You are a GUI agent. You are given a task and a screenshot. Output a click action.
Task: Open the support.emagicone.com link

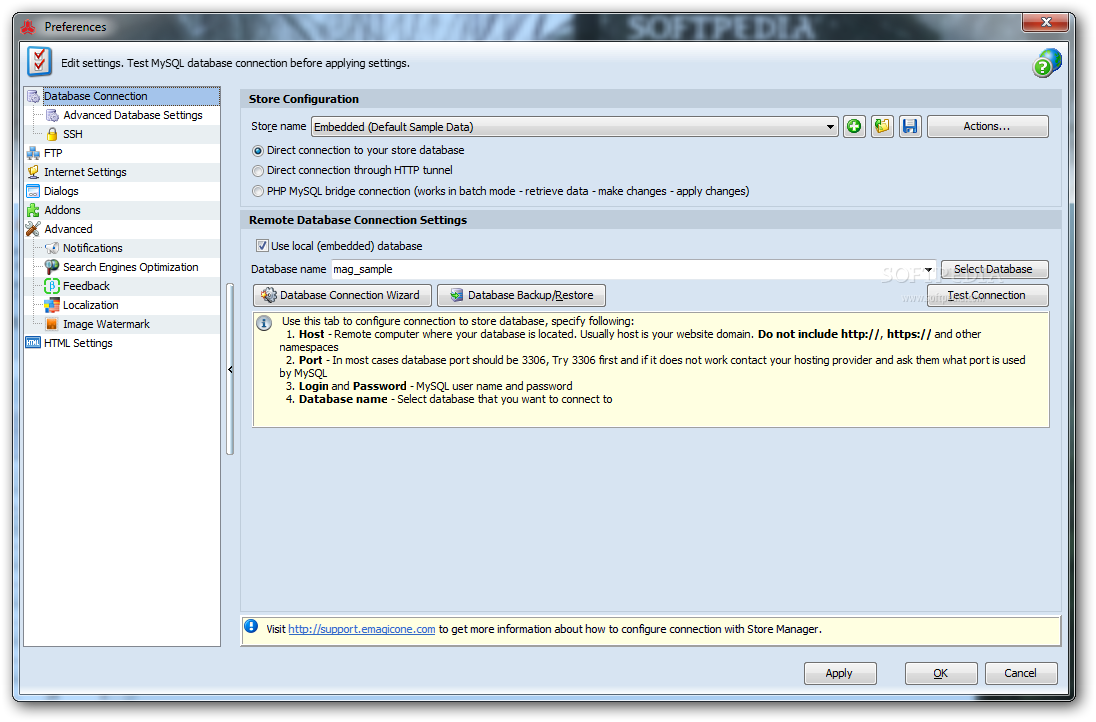click(361, 630)
